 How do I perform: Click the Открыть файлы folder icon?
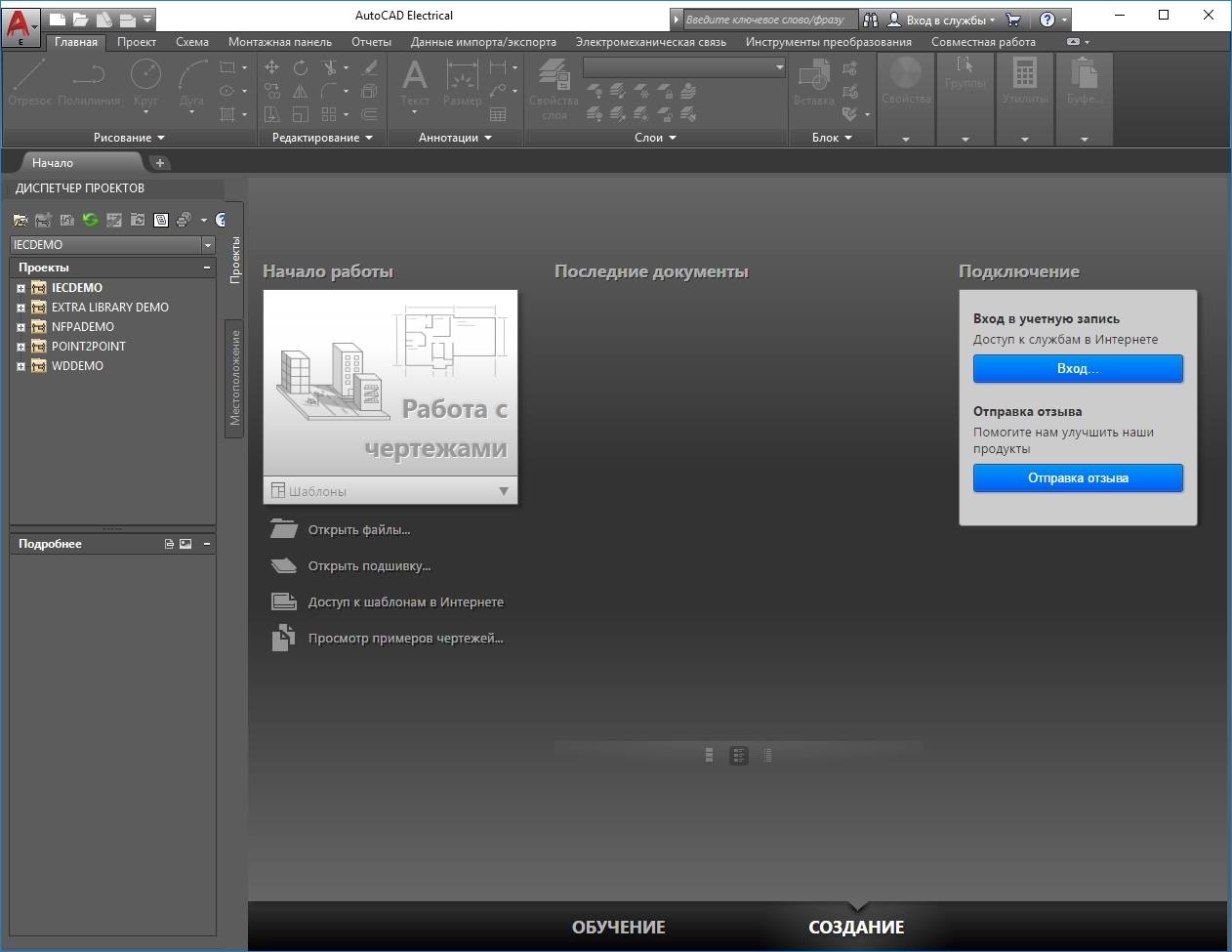click(283, 529)
